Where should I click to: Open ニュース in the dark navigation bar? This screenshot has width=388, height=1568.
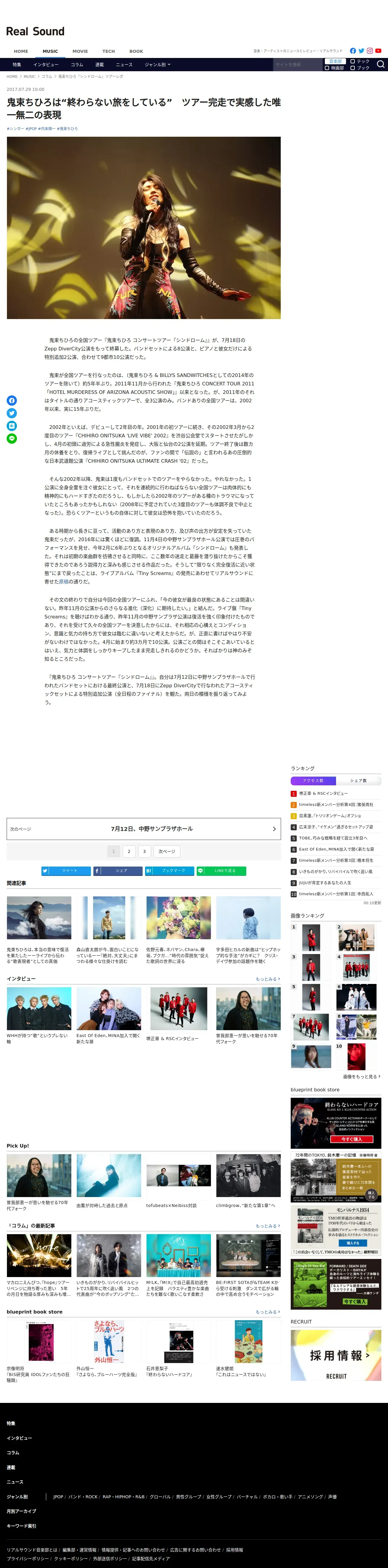pos(124,65)
